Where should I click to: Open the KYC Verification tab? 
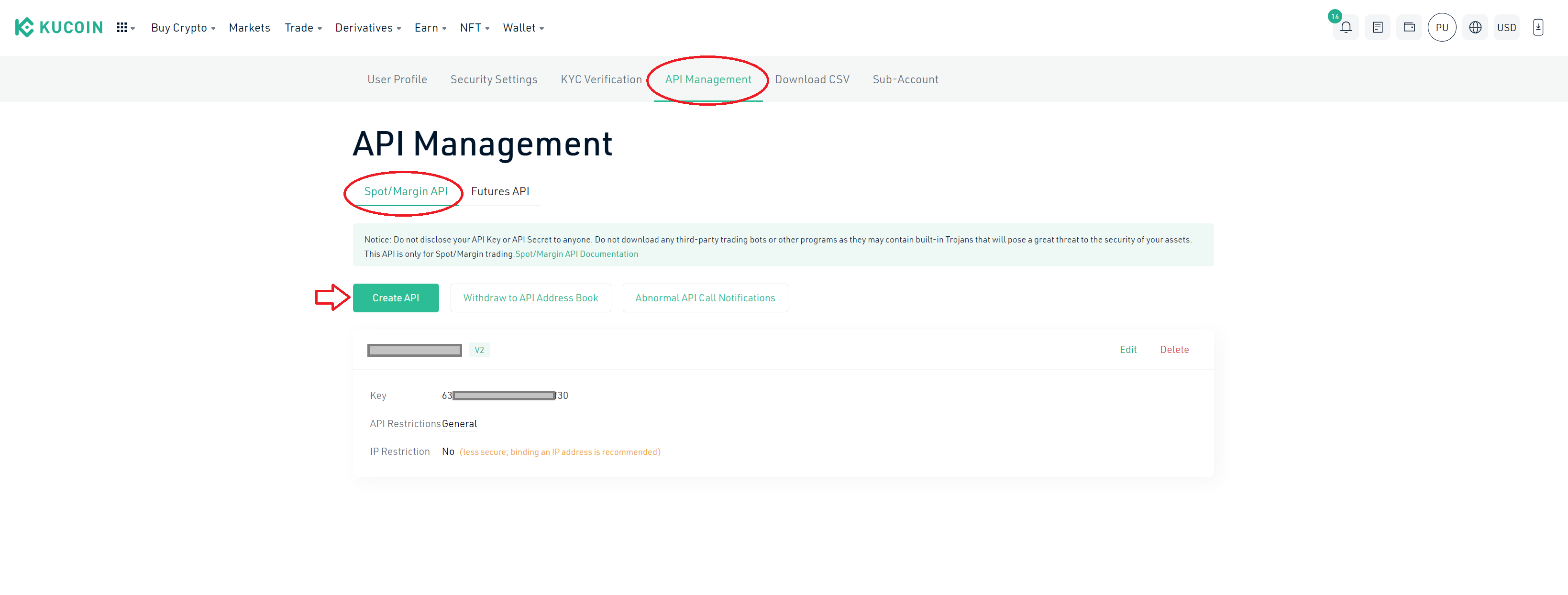pyautogui.click(x=601, y=79)
